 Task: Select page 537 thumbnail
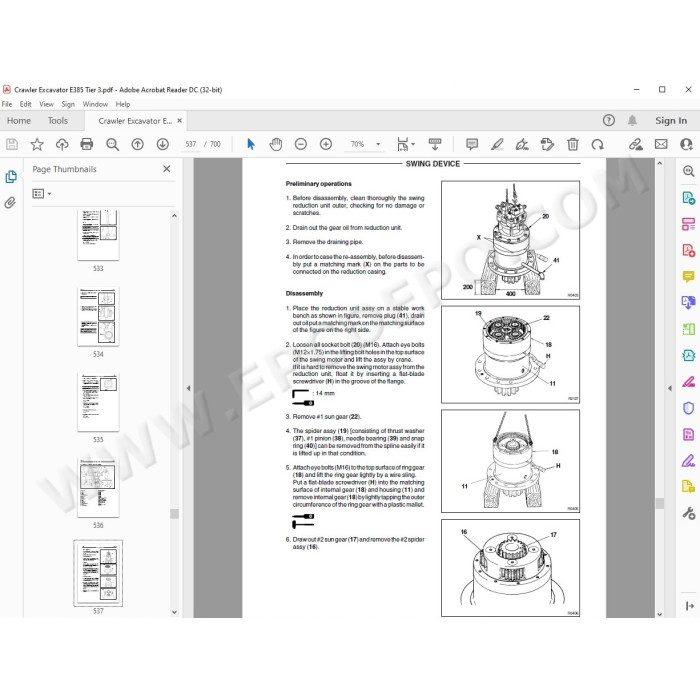(x=98, y=573)
